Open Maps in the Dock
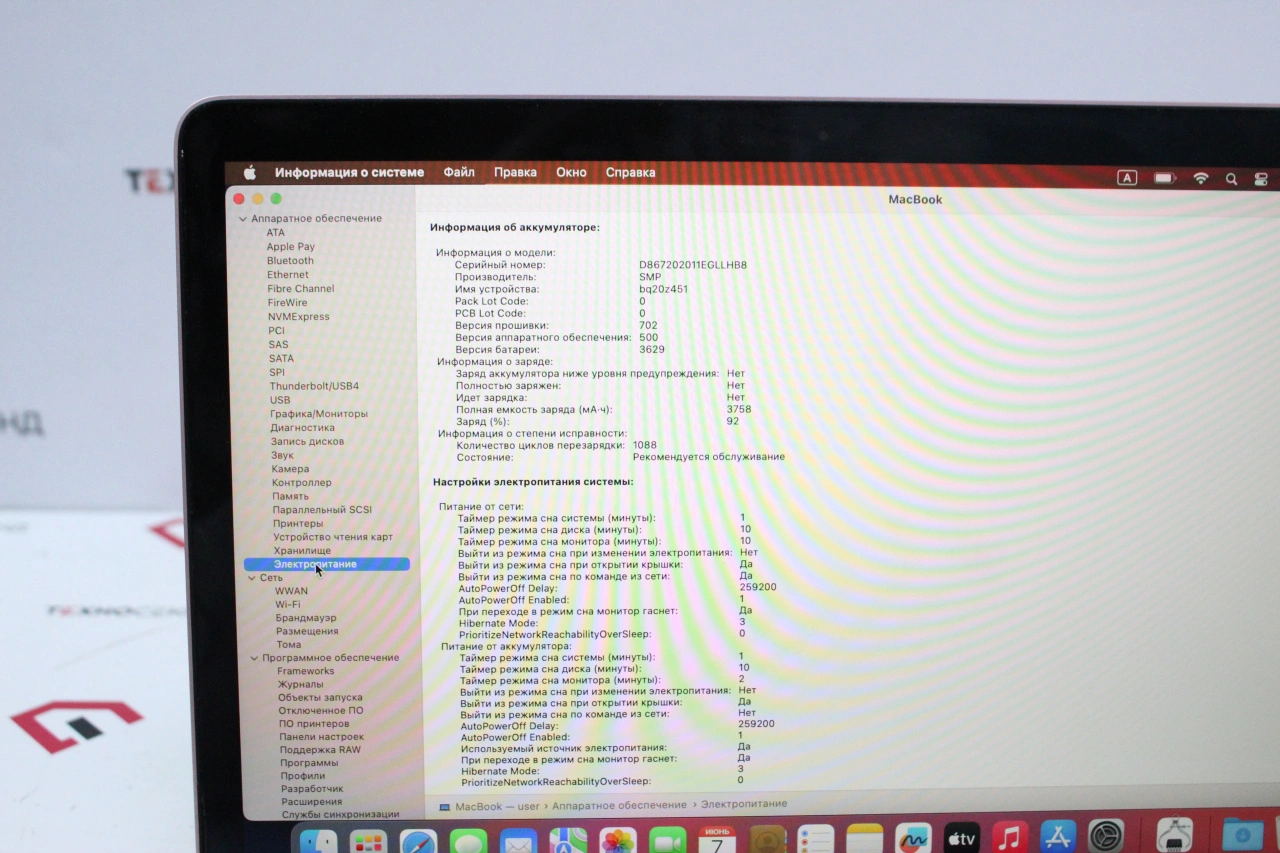 568,841
